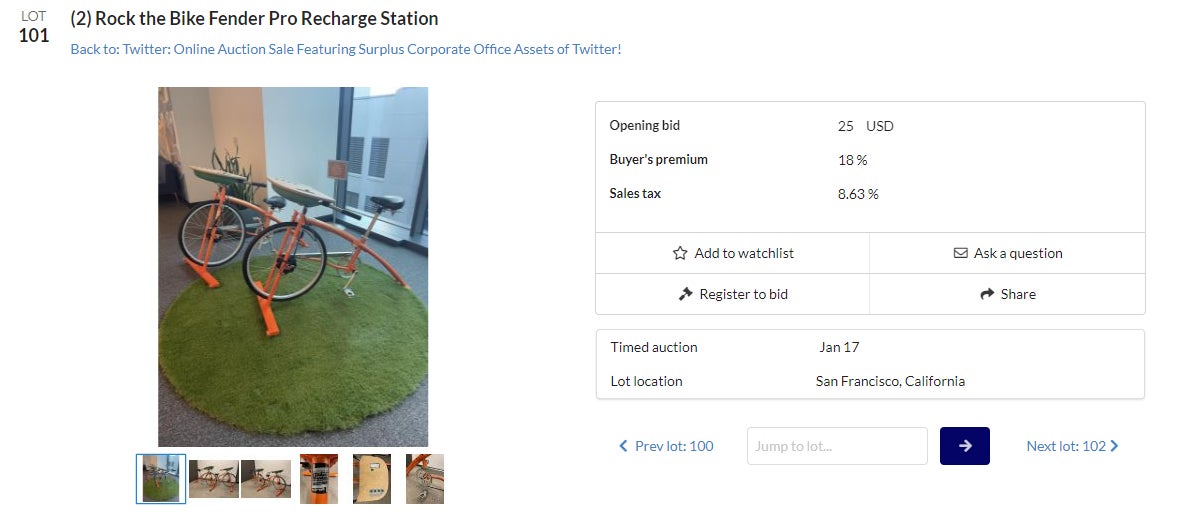Click the San Francisco, California location text
The height and width of the screenshot is (528, 1180).
890,381
